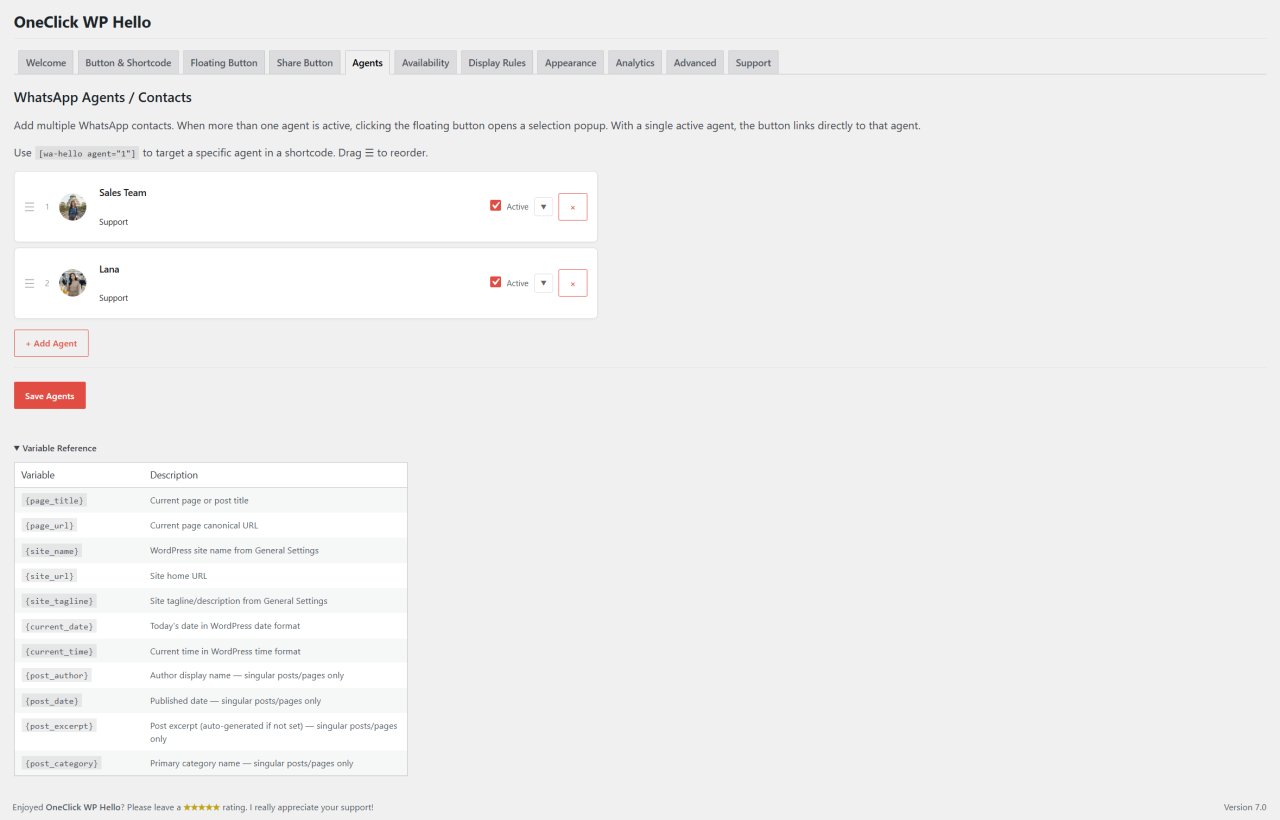The height and width of the screenshot is (820, 1280).
Task: Switch to Button & Shortcode tab
Action: pos(128,62)
